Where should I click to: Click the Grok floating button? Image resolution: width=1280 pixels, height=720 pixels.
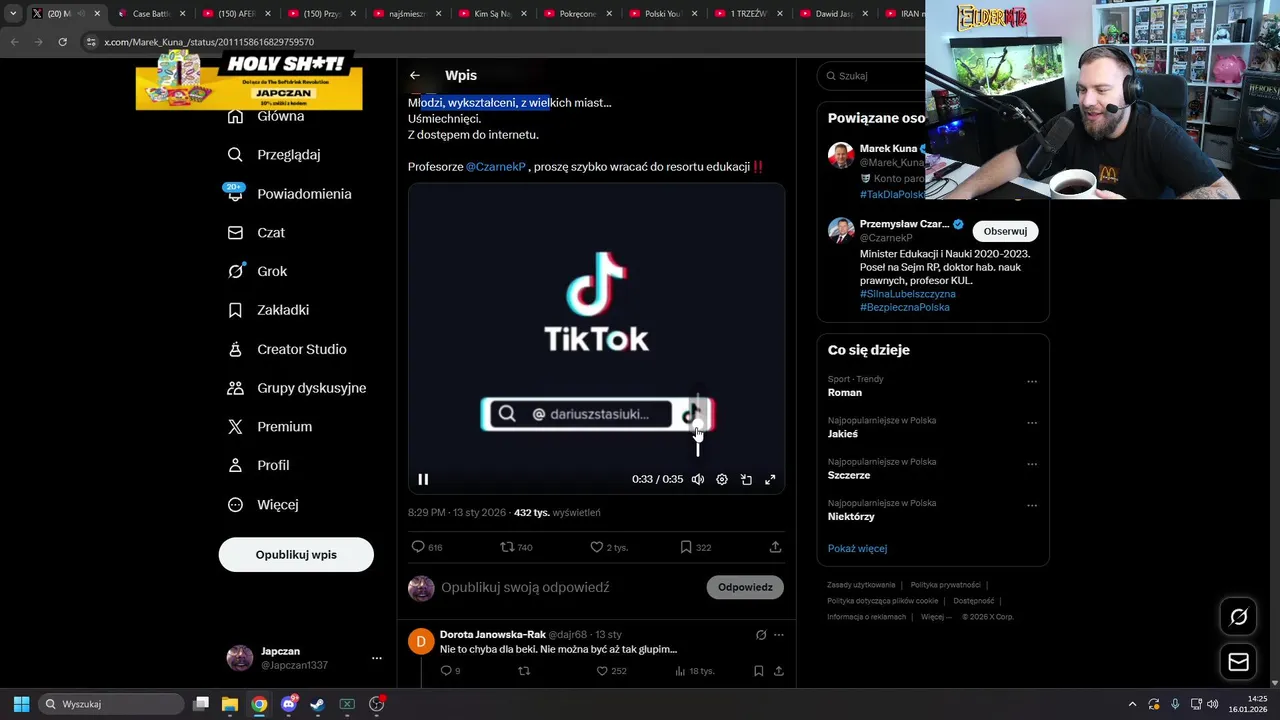click(1238, 617)
